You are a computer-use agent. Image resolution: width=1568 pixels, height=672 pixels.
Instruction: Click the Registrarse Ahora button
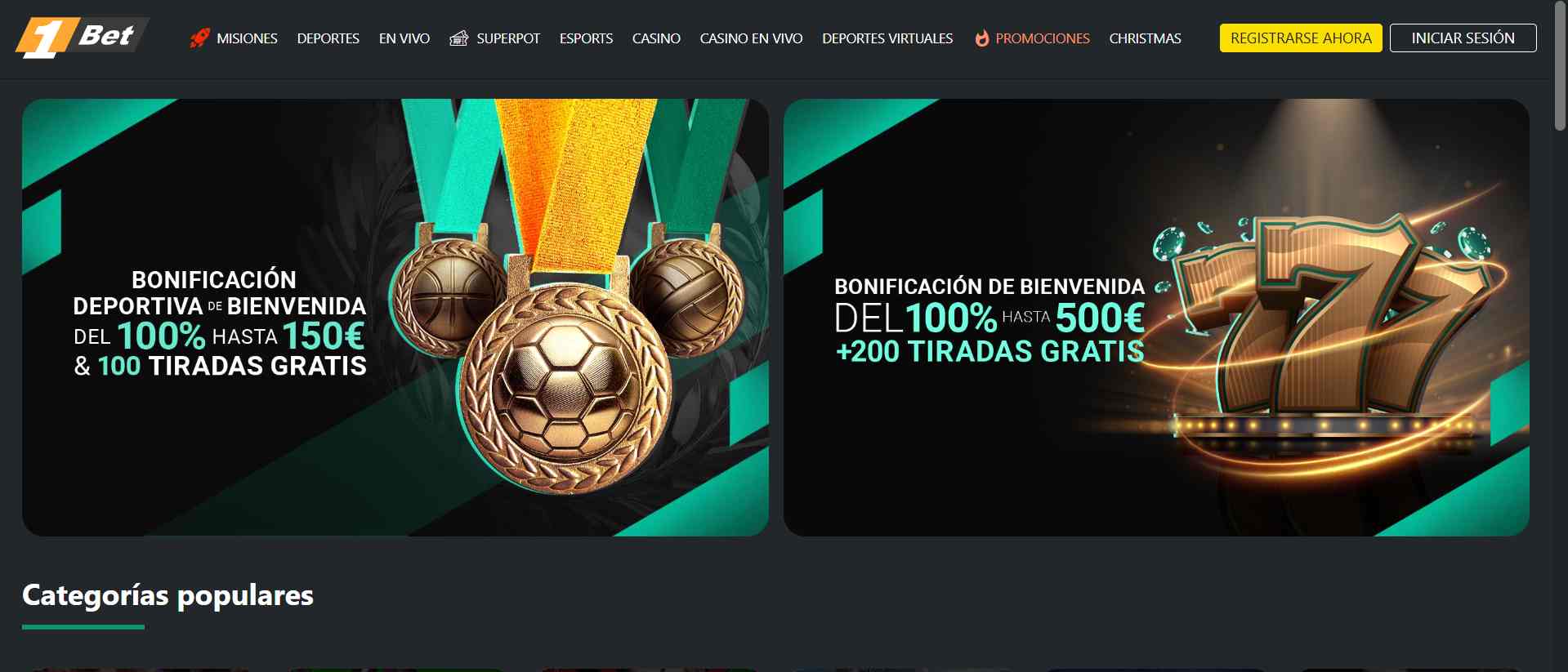(x=1301, y=38)
